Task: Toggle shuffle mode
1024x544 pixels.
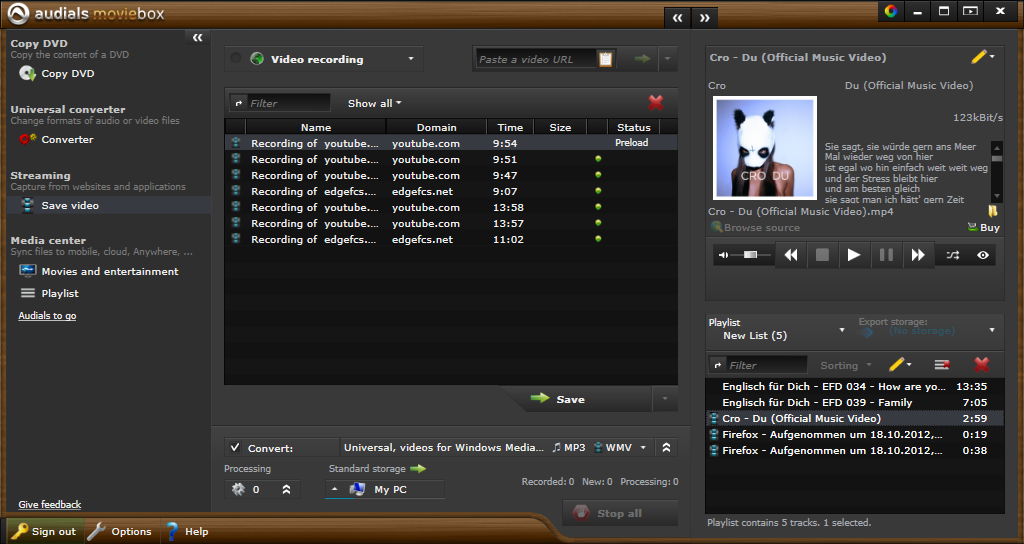Action: coord(953,255)
